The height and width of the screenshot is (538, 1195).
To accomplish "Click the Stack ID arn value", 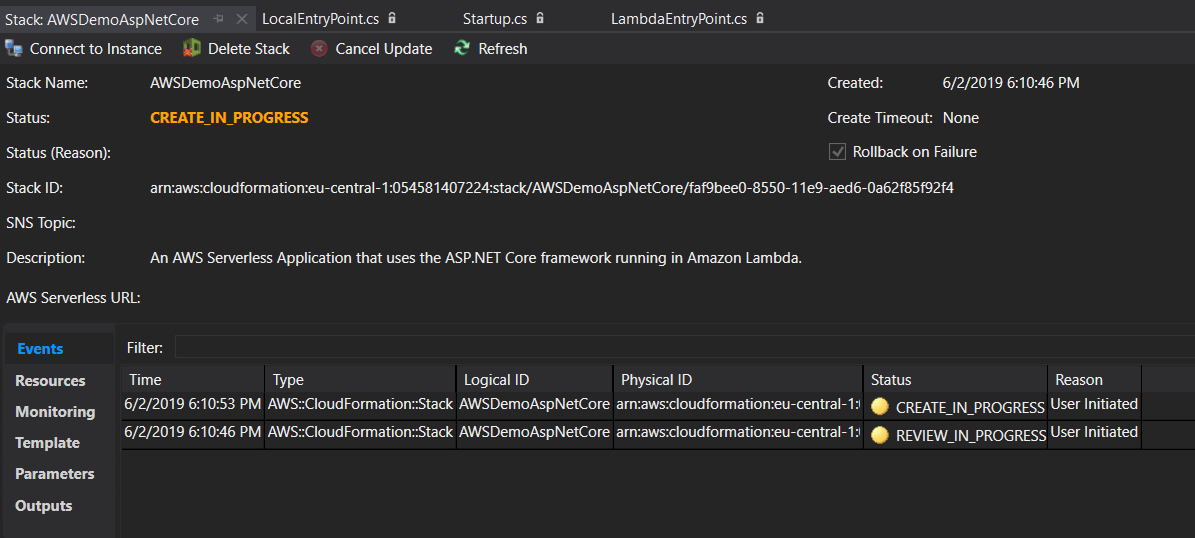I will (x=552, y=187).
